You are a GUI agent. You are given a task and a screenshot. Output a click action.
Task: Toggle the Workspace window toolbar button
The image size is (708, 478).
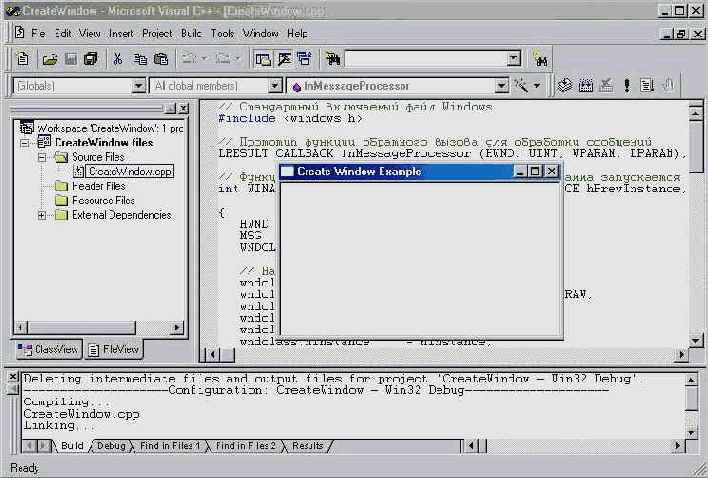(263, 60)
